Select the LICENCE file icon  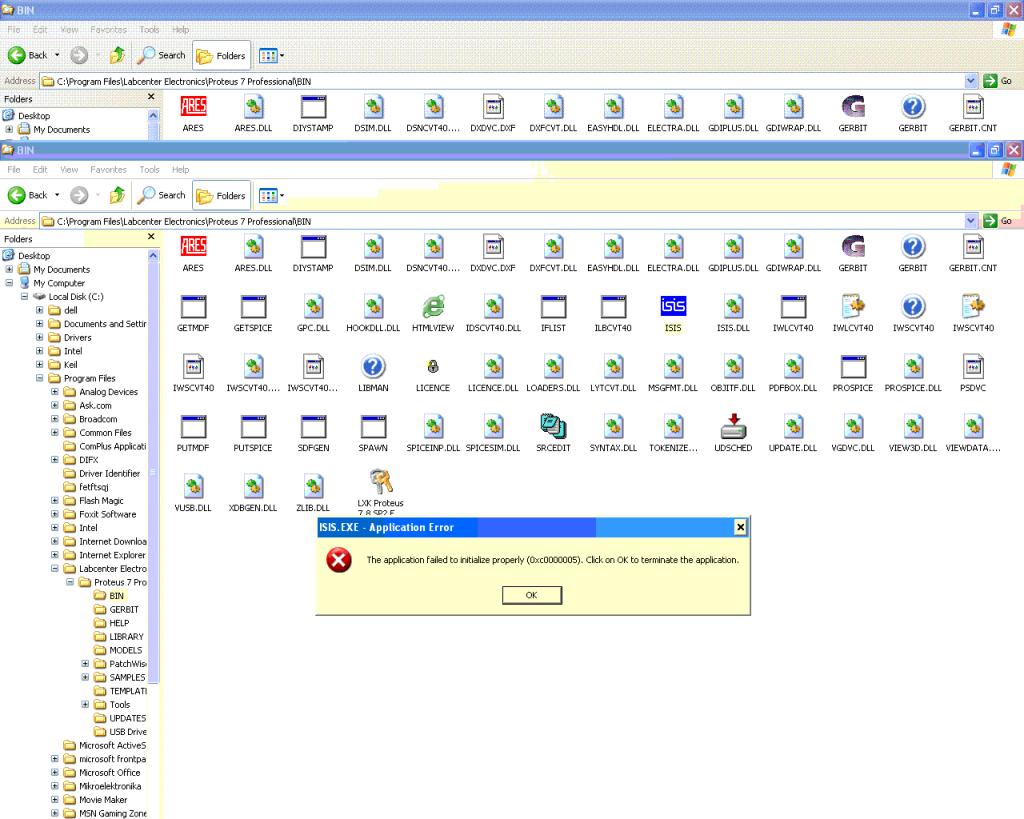pyautogui.click(x=433, y=366)
